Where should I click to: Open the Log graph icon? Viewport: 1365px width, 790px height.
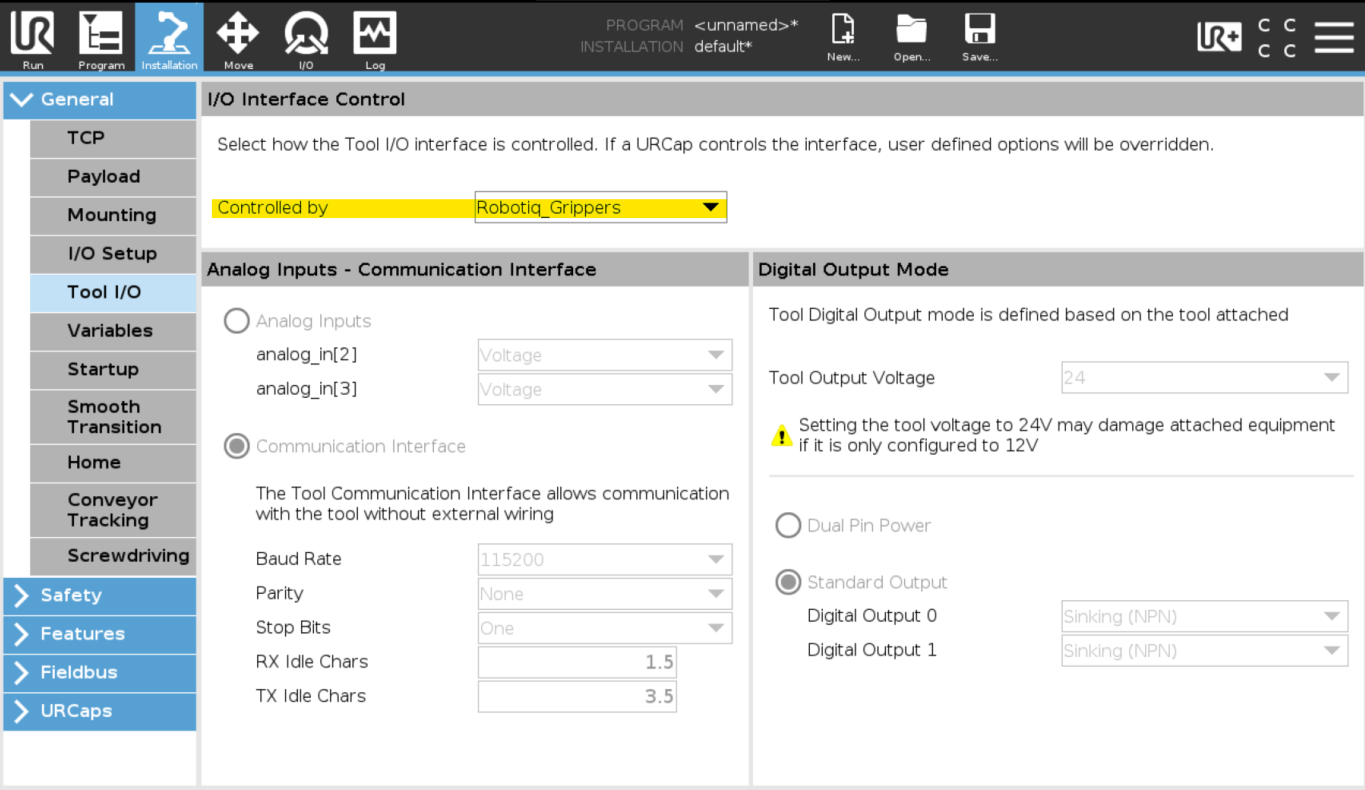[375, 33]
